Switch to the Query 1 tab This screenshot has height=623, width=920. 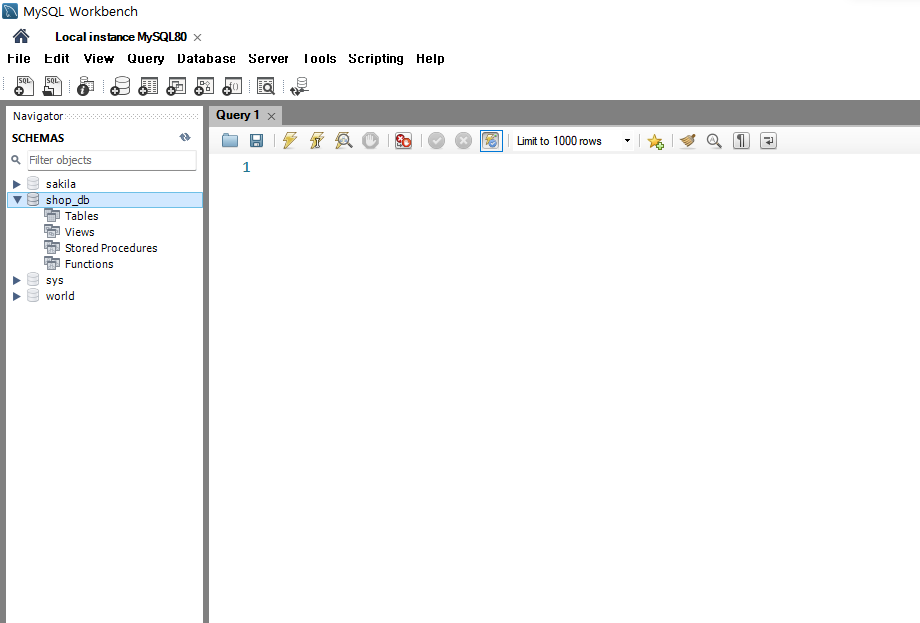point(238,115)
